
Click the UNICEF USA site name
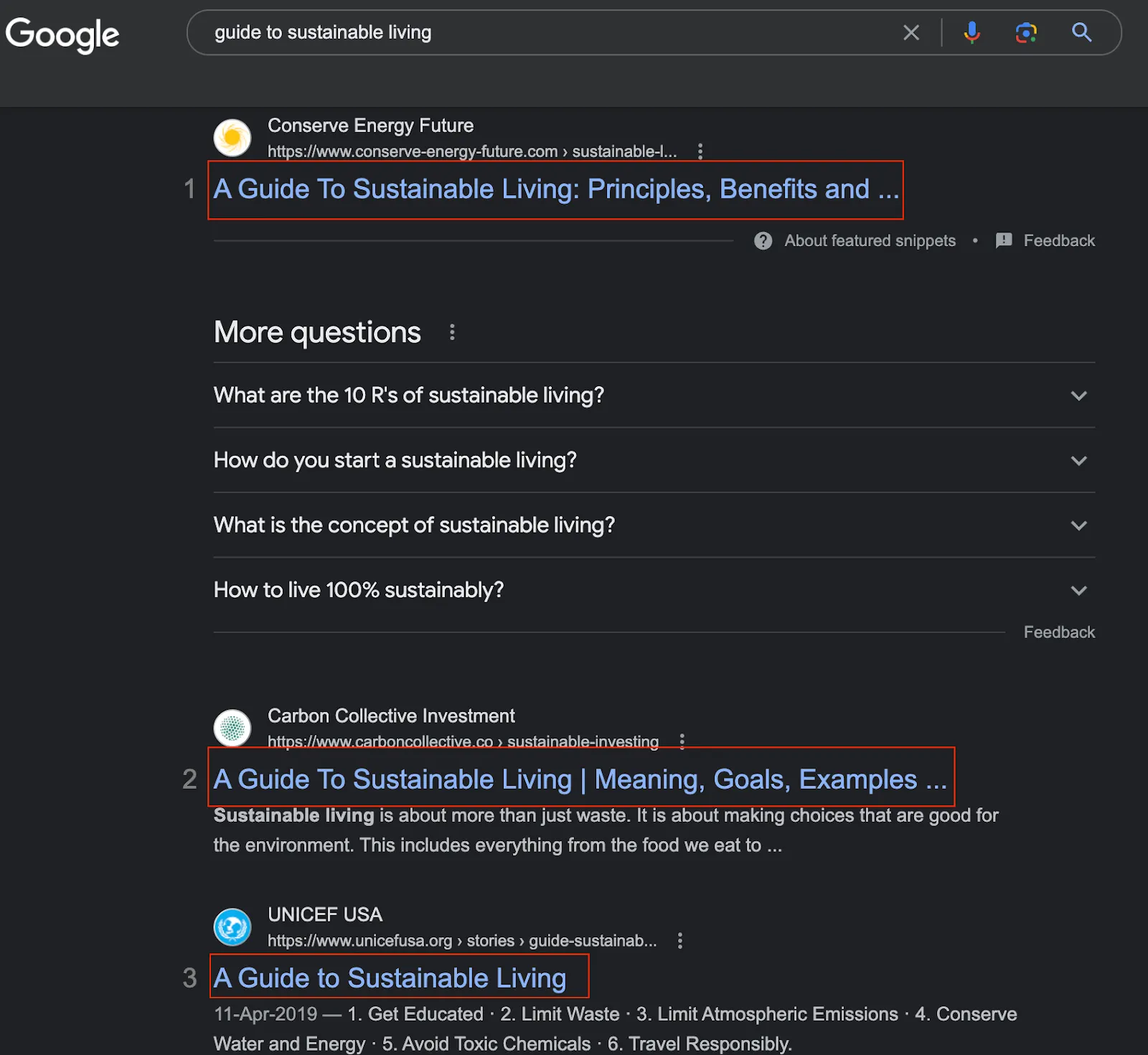pos(325,914)
